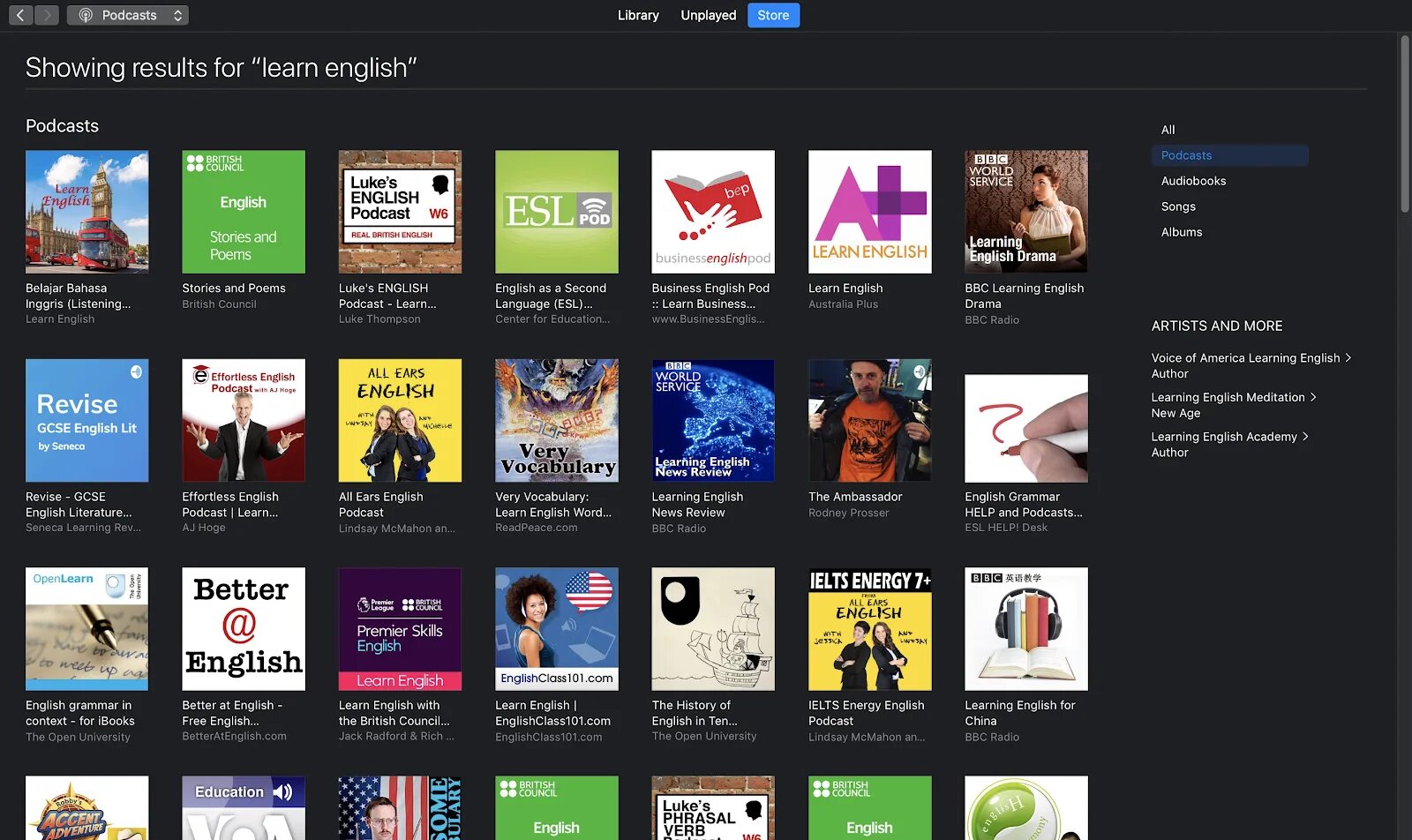Click the Learning English for China title
This screenshot has width=1412, height=840.
tap(1019, 713)
